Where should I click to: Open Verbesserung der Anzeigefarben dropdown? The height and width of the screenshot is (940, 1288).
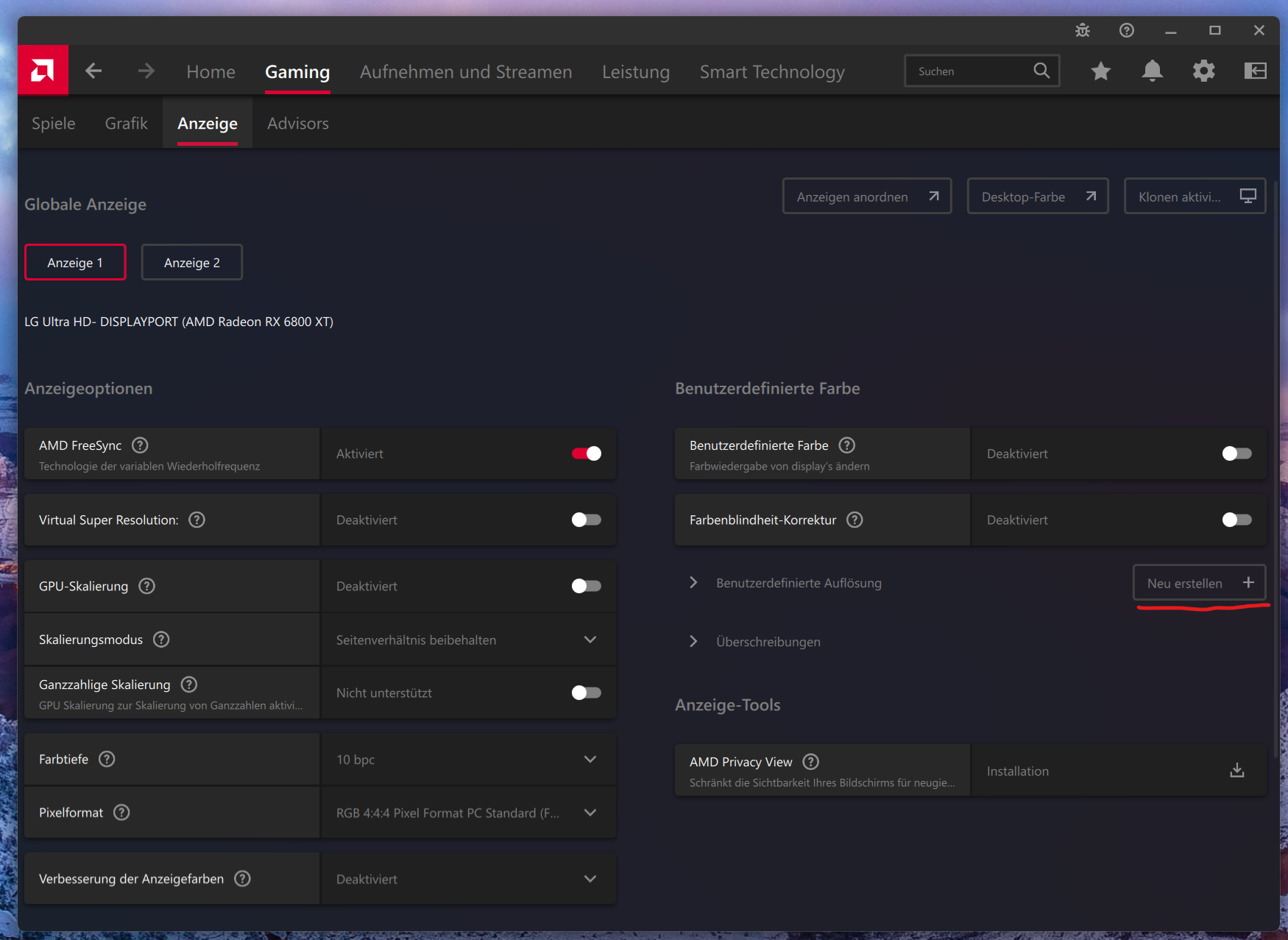(x=468, y=878)
